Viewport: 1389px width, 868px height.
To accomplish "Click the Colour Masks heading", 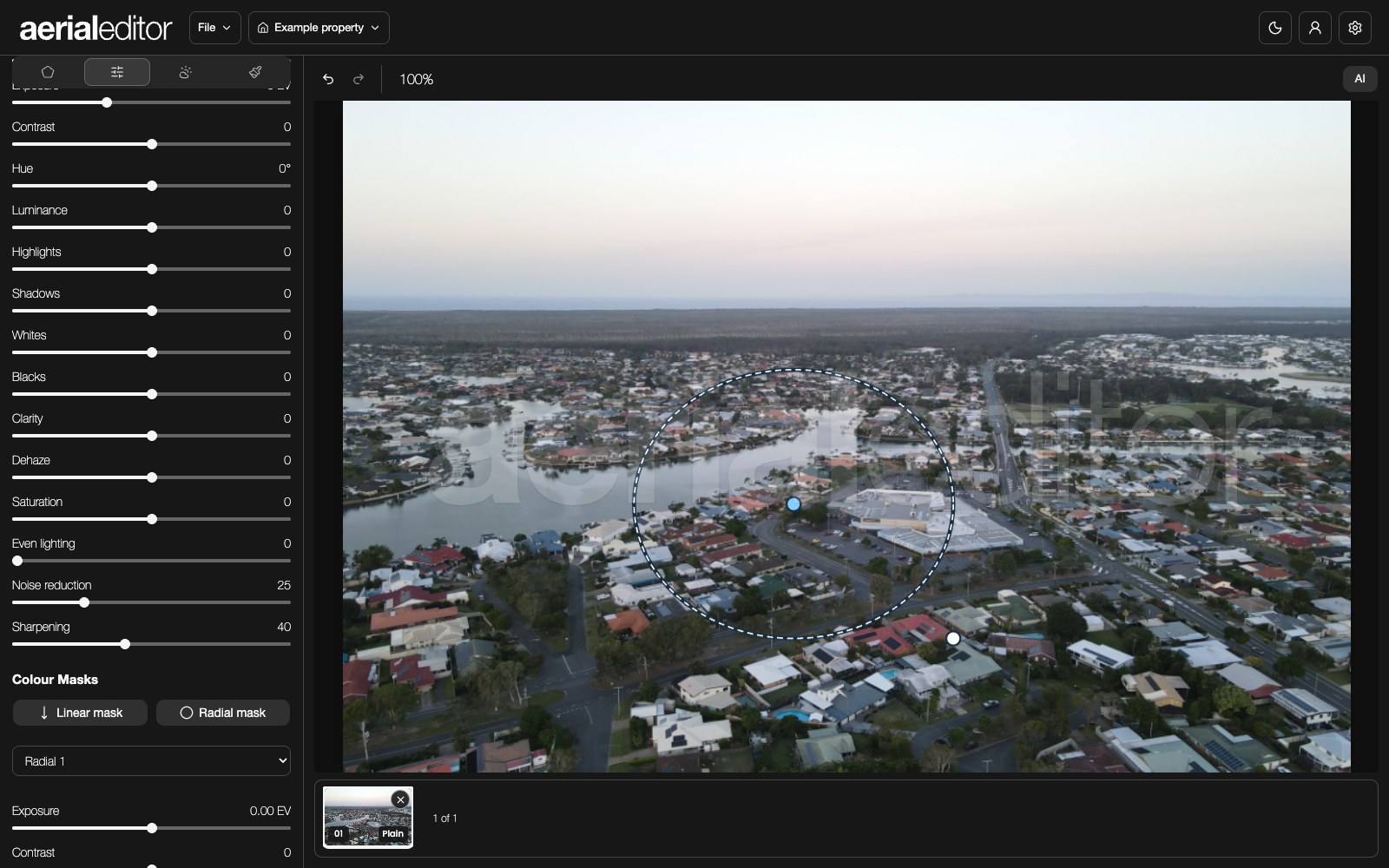I will tap(55, 680).
